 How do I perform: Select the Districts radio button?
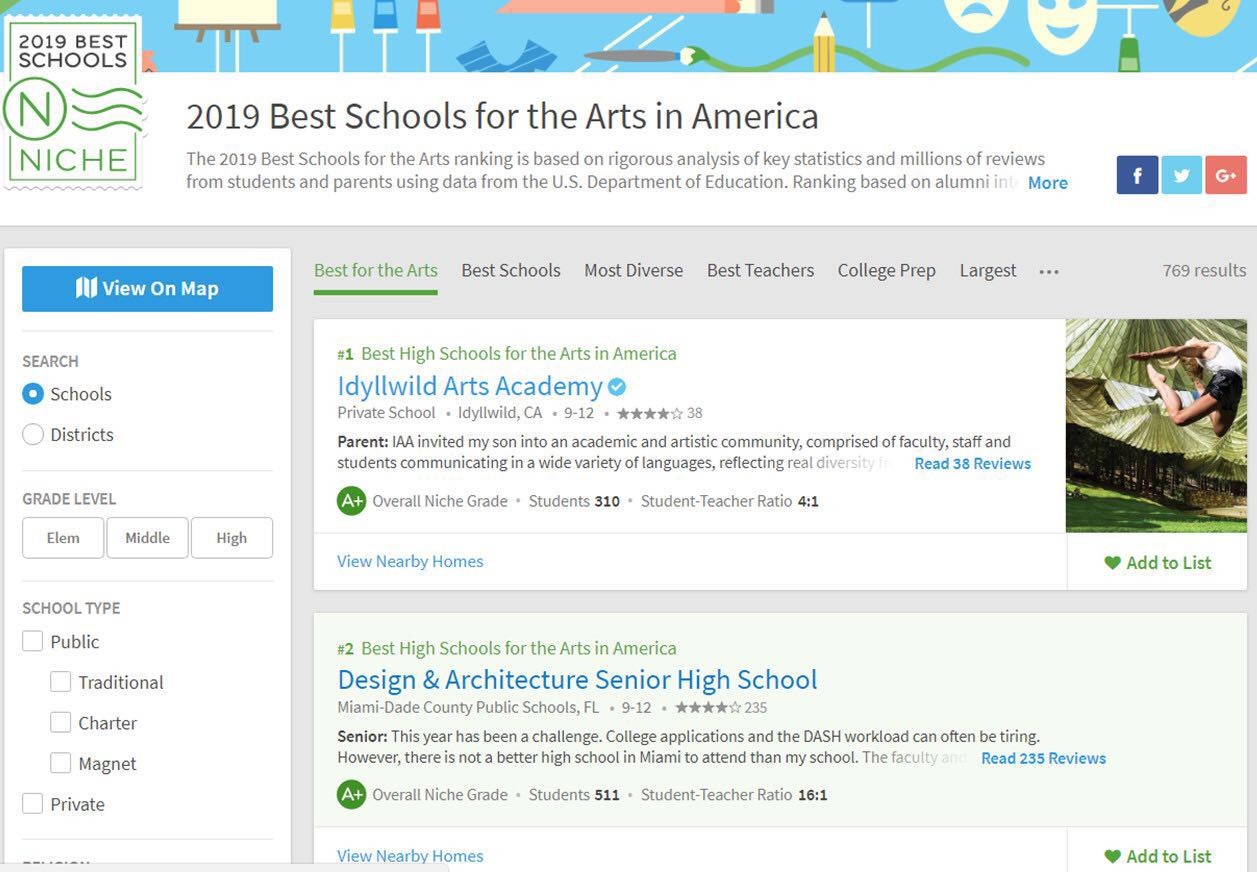(x=33, y=434)
